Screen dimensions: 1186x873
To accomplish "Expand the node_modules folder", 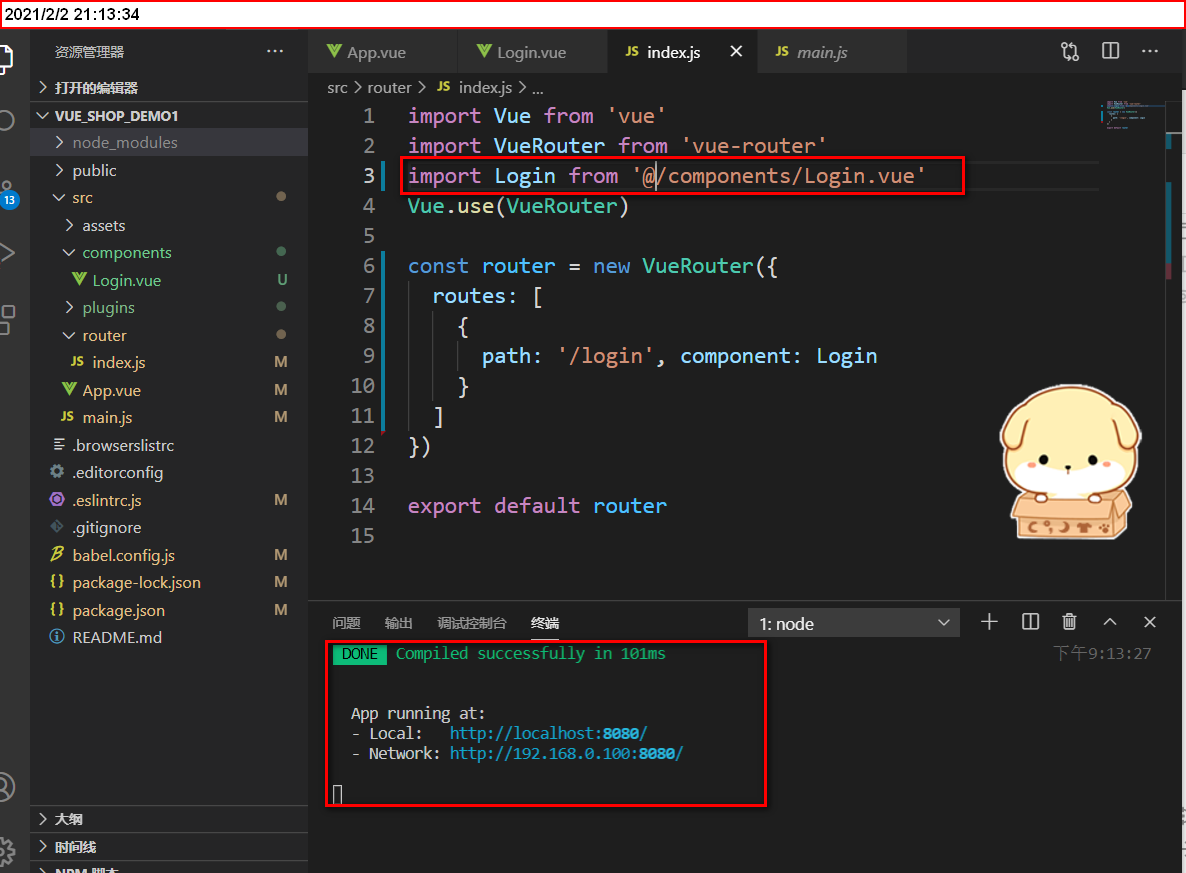I will [113, 142].
